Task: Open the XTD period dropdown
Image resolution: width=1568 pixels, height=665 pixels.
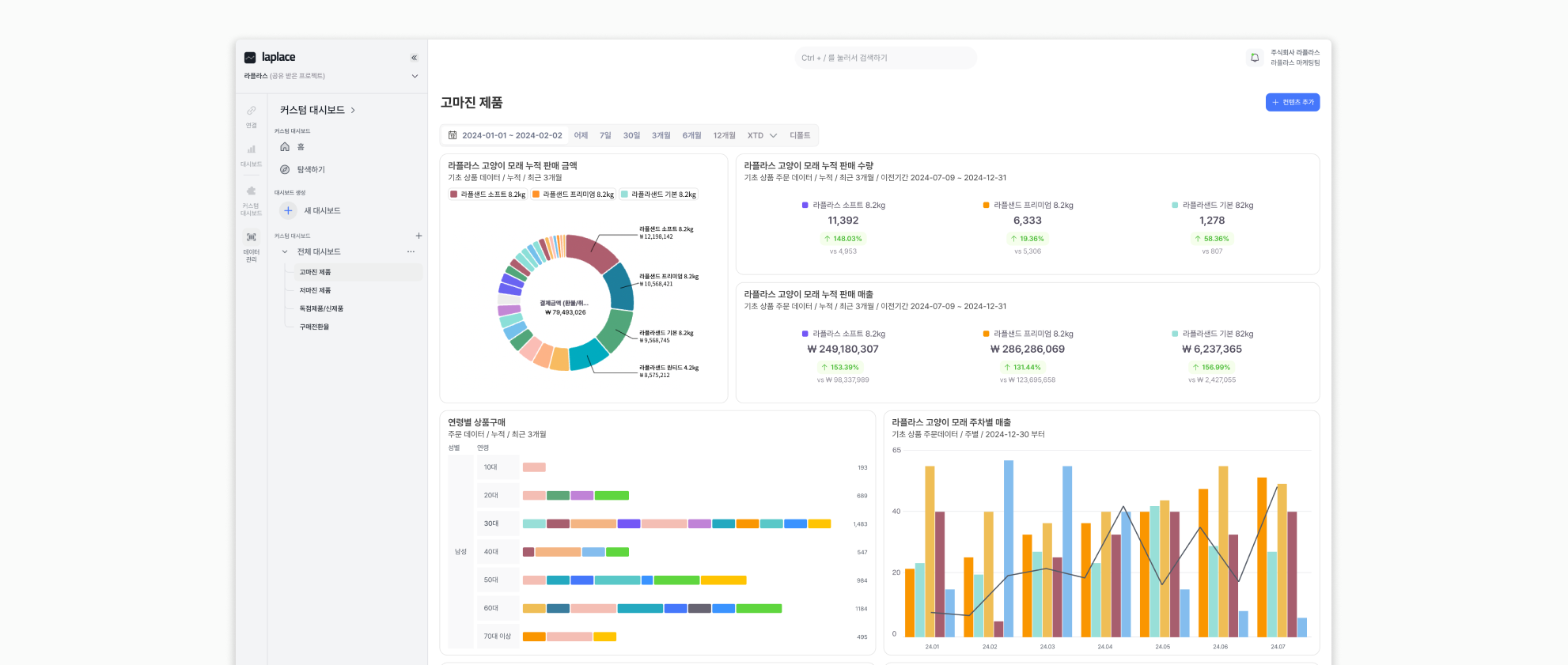Action: (x=762, y=135)
